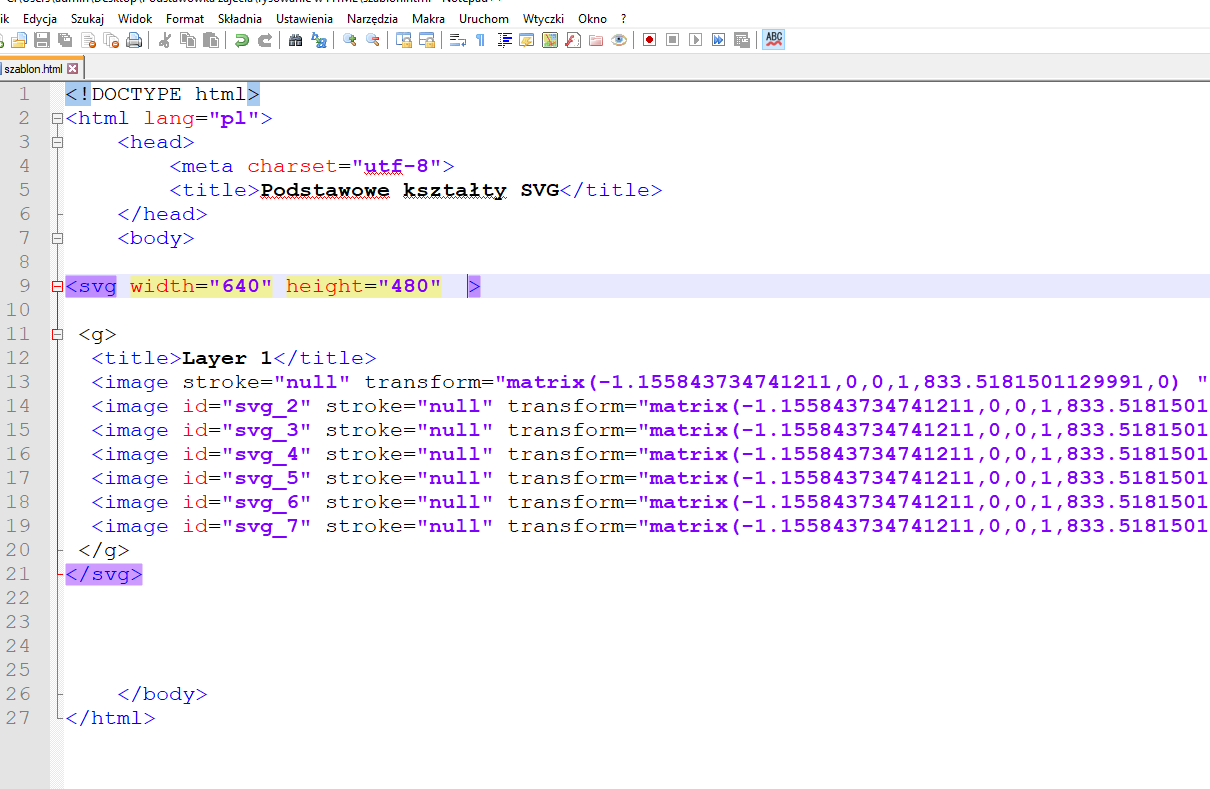Close the current document via toolbar
The image size is (1210, 789).
click(x=88, y=40)
